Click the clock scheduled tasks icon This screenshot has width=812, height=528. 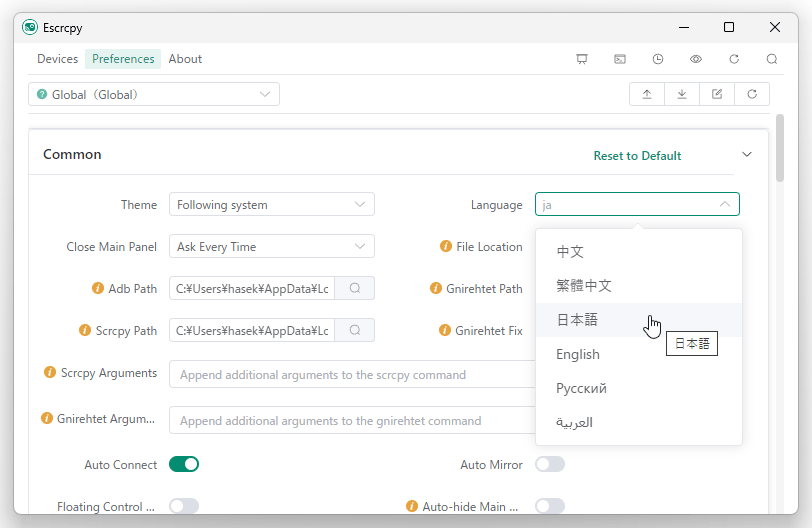click(x=658, y=59)
